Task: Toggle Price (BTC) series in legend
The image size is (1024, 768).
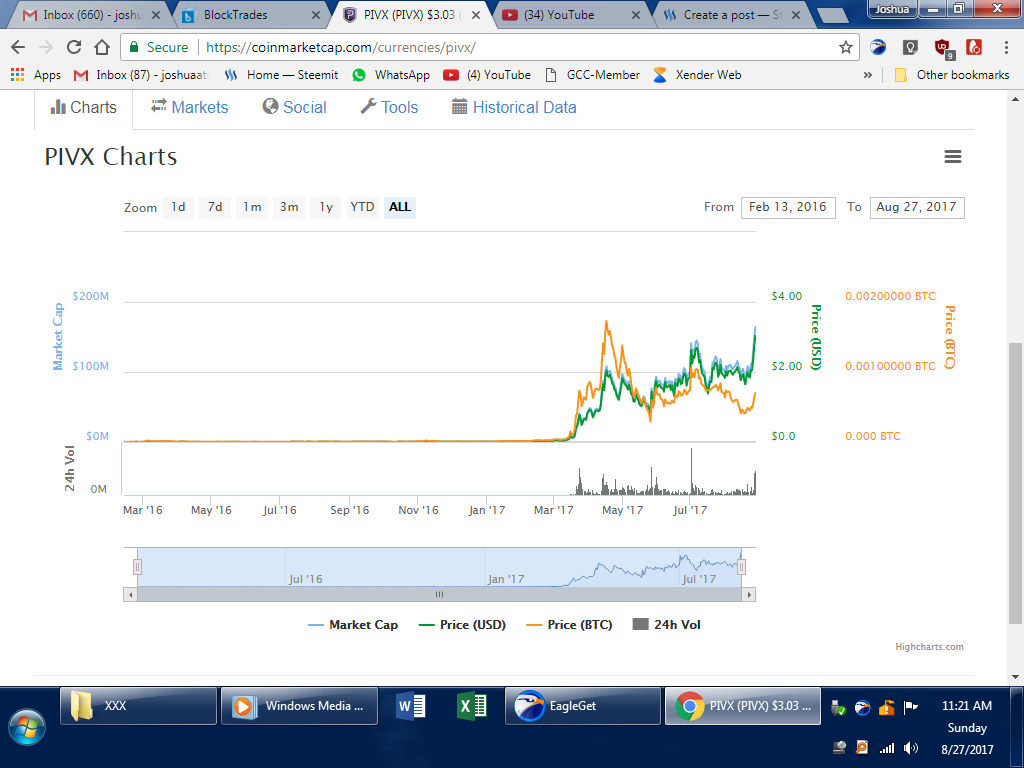Action: (x=569, y=625)
